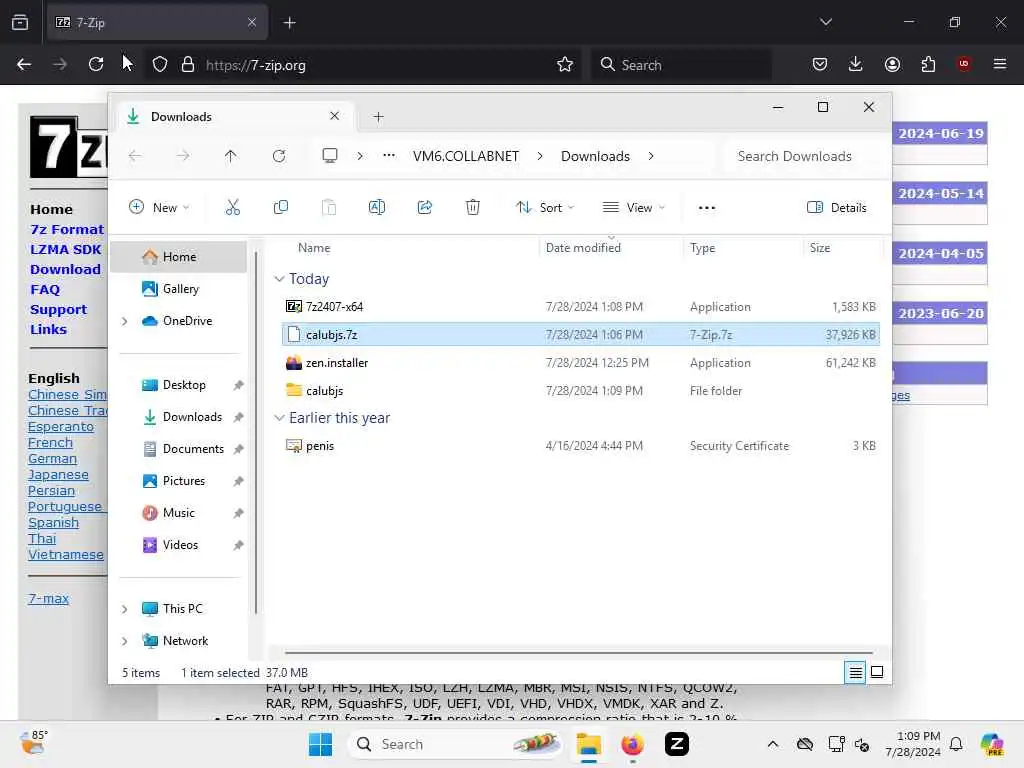Open the Download link on 7-zip page
This screenshot has height=768, width=1024.
click(65, 269)
